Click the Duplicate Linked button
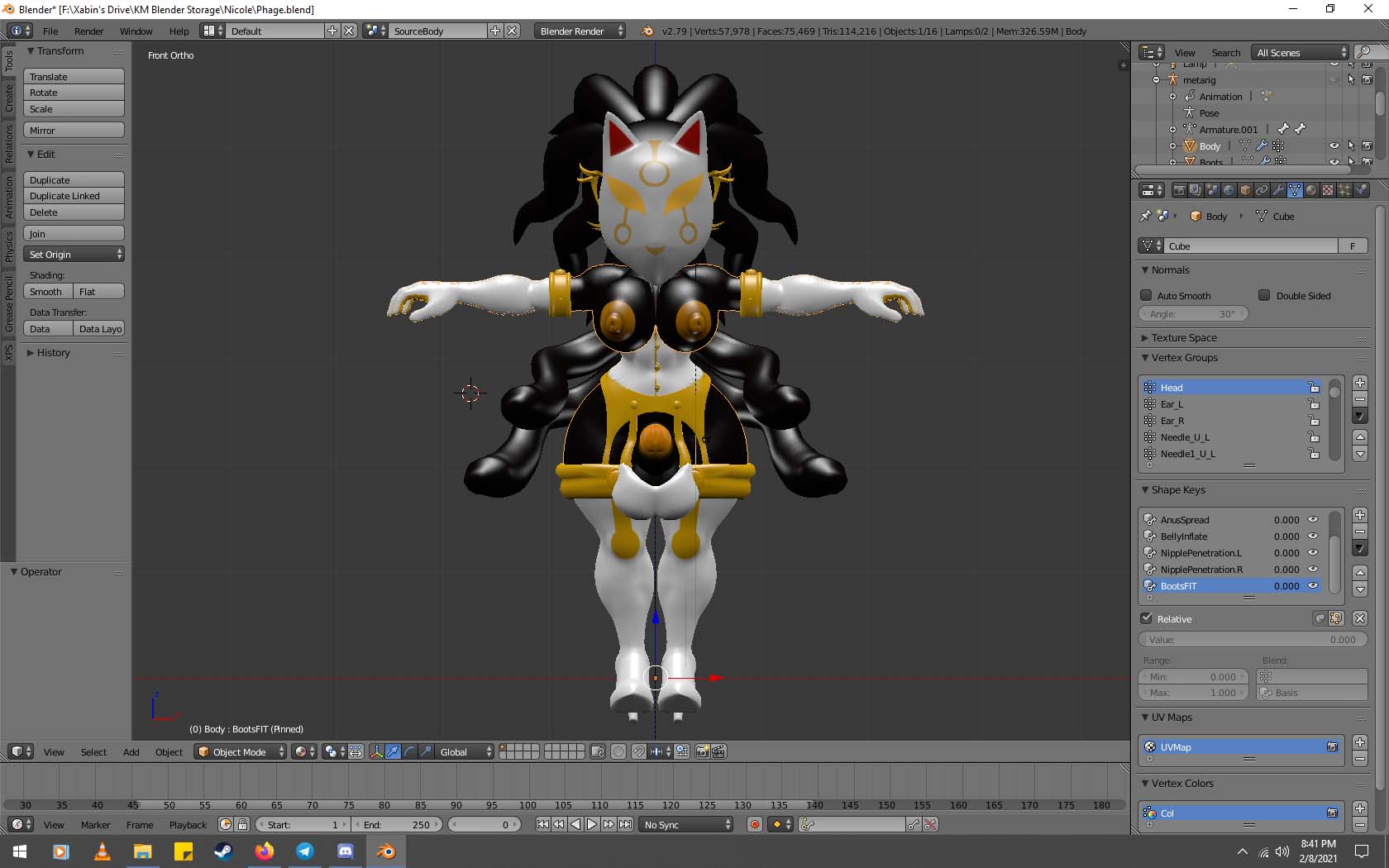The width and height of the screenshot is (1389, 868). point(74,196)
